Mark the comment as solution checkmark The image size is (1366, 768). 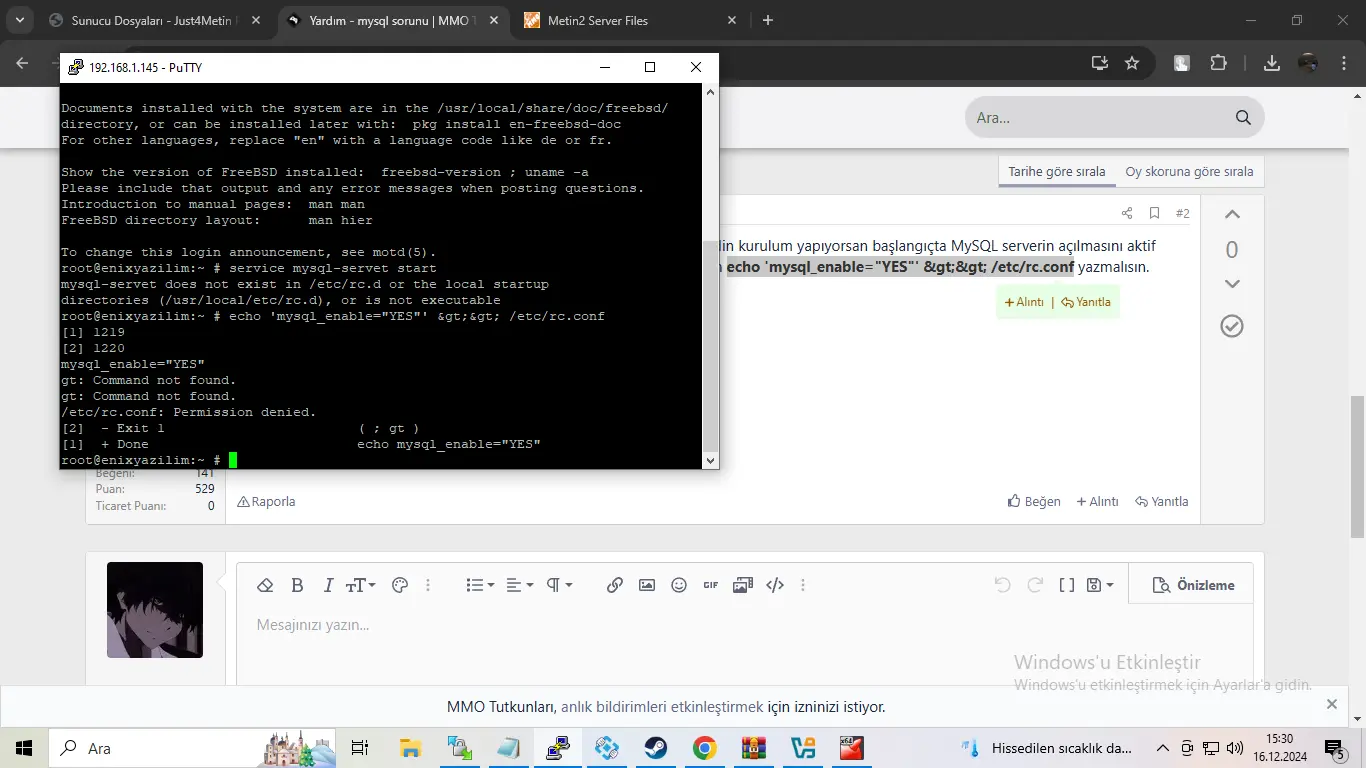(x=1232, y=325)
